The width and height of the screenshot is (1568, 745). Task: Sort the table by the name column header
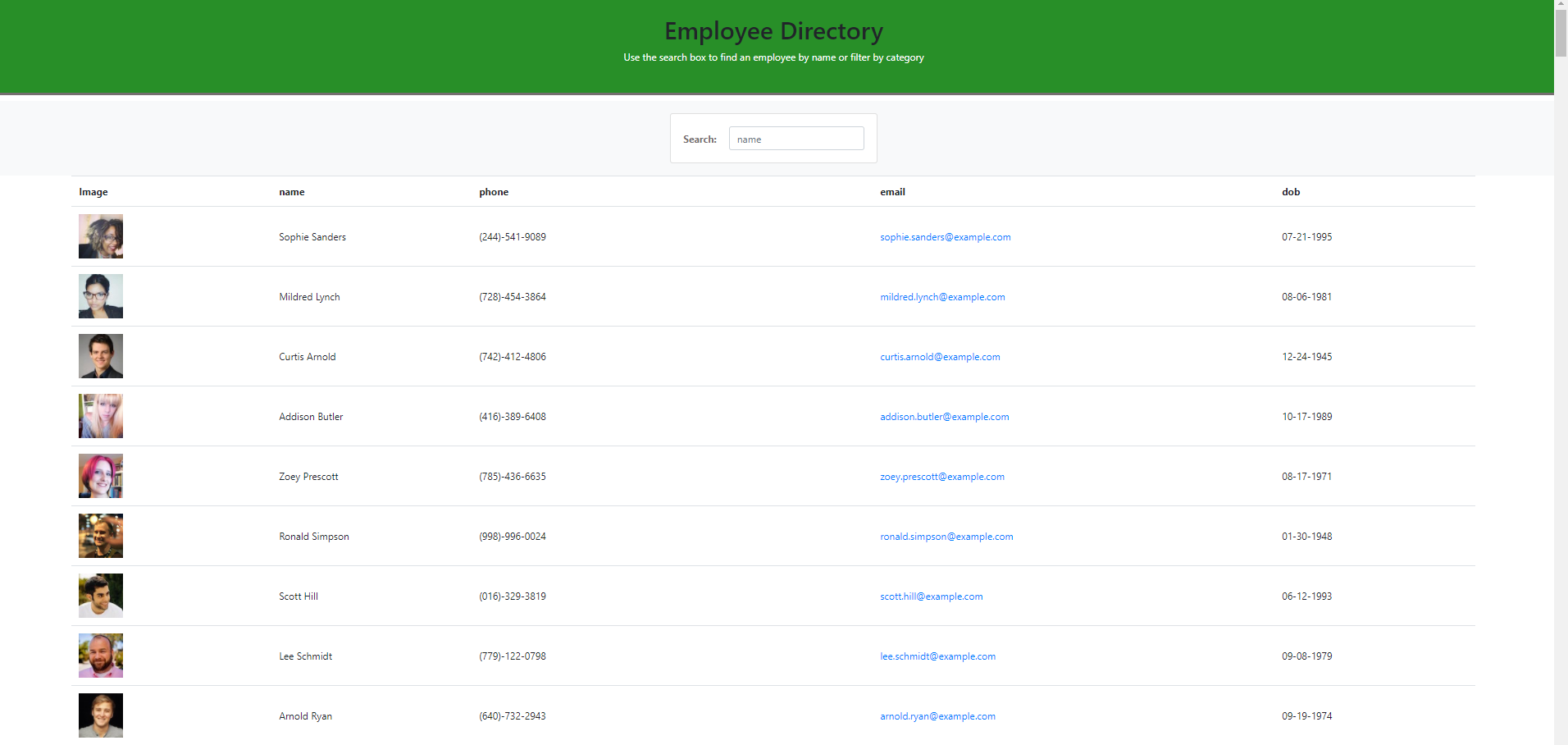pos(291,191)
